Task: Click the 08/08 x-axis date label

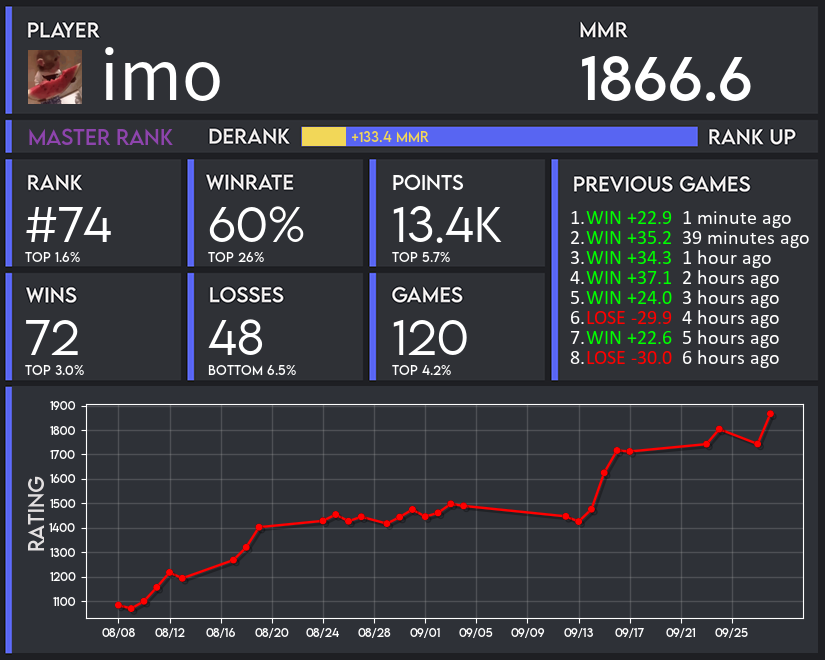Action: point(118,632)
